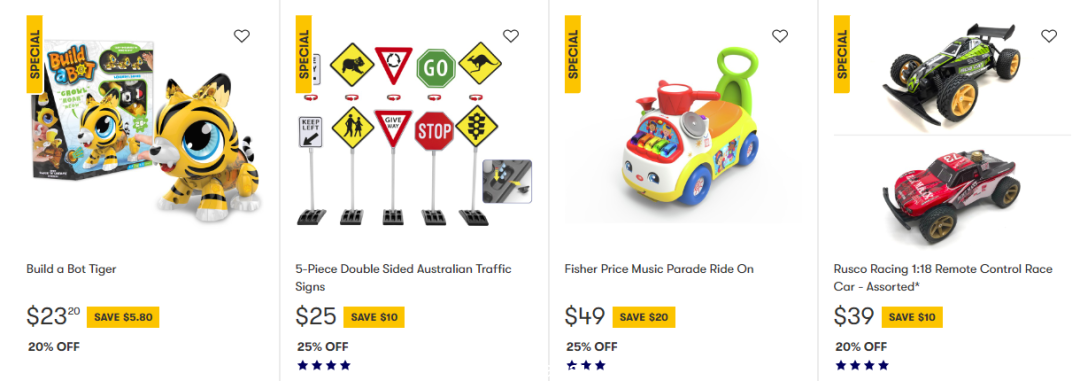Click the SPECIAL tag on the traffic signs
Viewport: 1080px width, 381px height.
click(x=304, y=54)
